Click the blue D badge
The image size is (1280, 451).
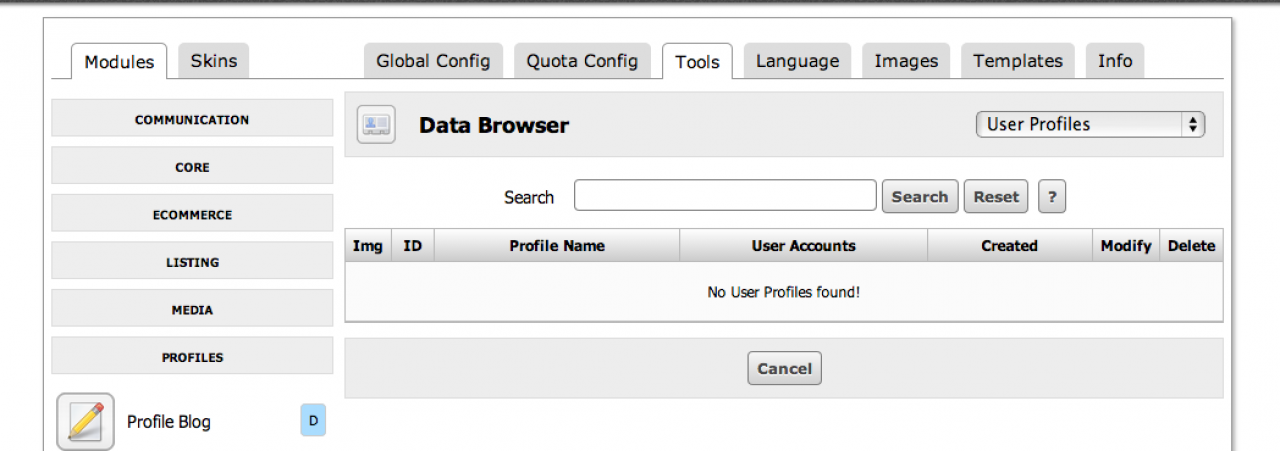(x=313, y=421)
